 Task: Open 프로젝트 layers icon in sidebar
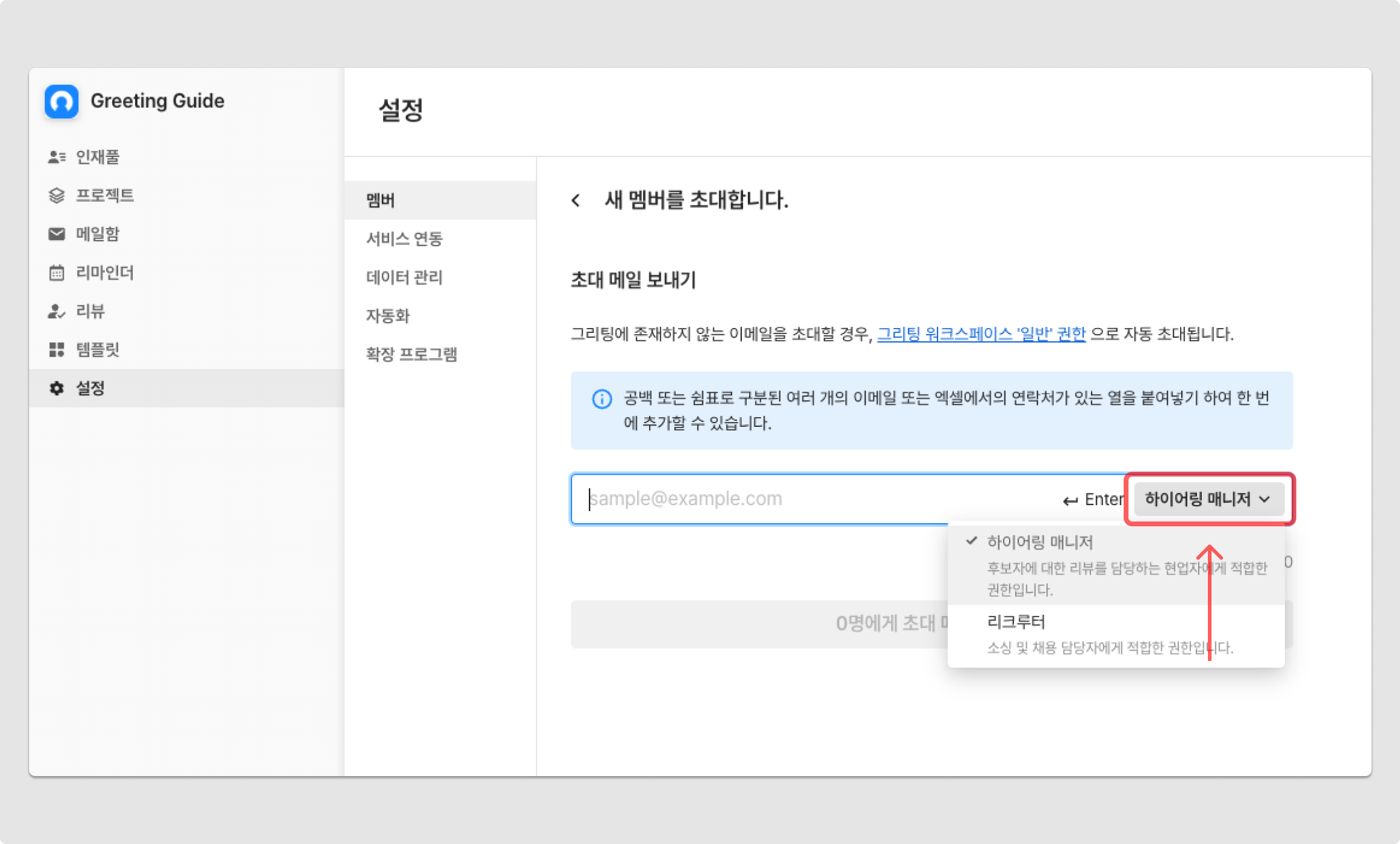[x=56, y=196]
